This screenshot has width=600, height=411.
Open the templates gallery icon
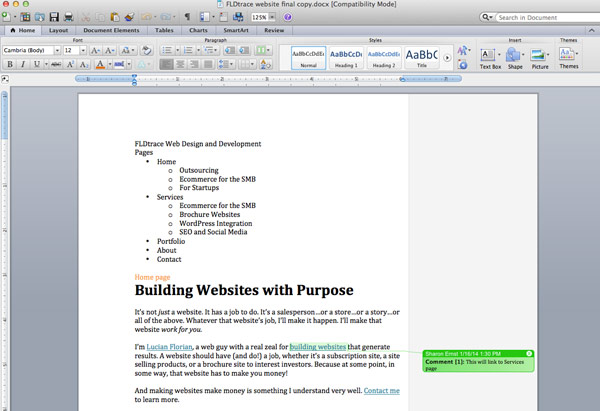(25, 17)
